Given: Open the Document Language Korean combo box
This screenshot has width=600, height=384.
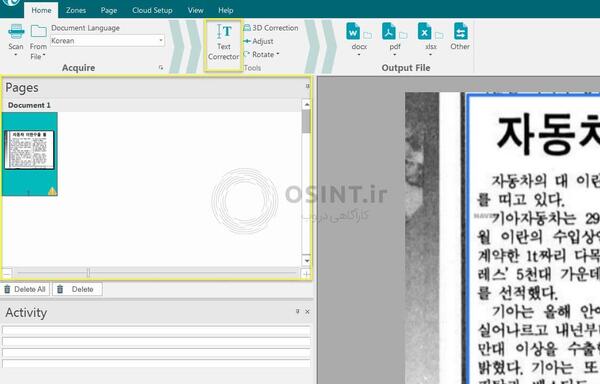Looking at the screenshot, I should coord(108,41).
